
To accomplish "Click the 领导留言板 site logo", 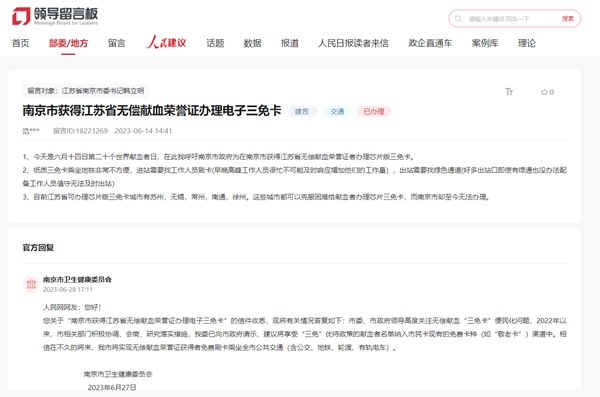I will pyautogui.click(x=55, y=16).
